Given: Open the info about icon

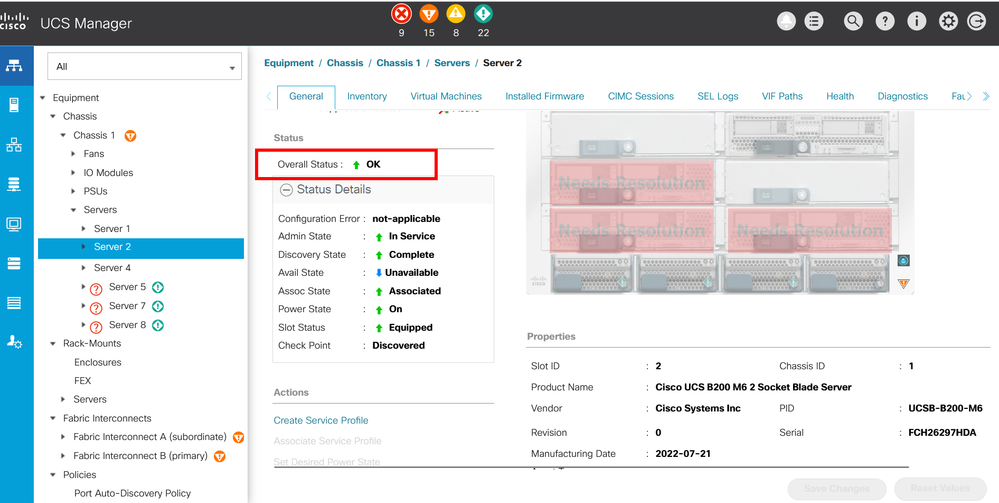Looking at the screenshot, I should pos(916,21).
